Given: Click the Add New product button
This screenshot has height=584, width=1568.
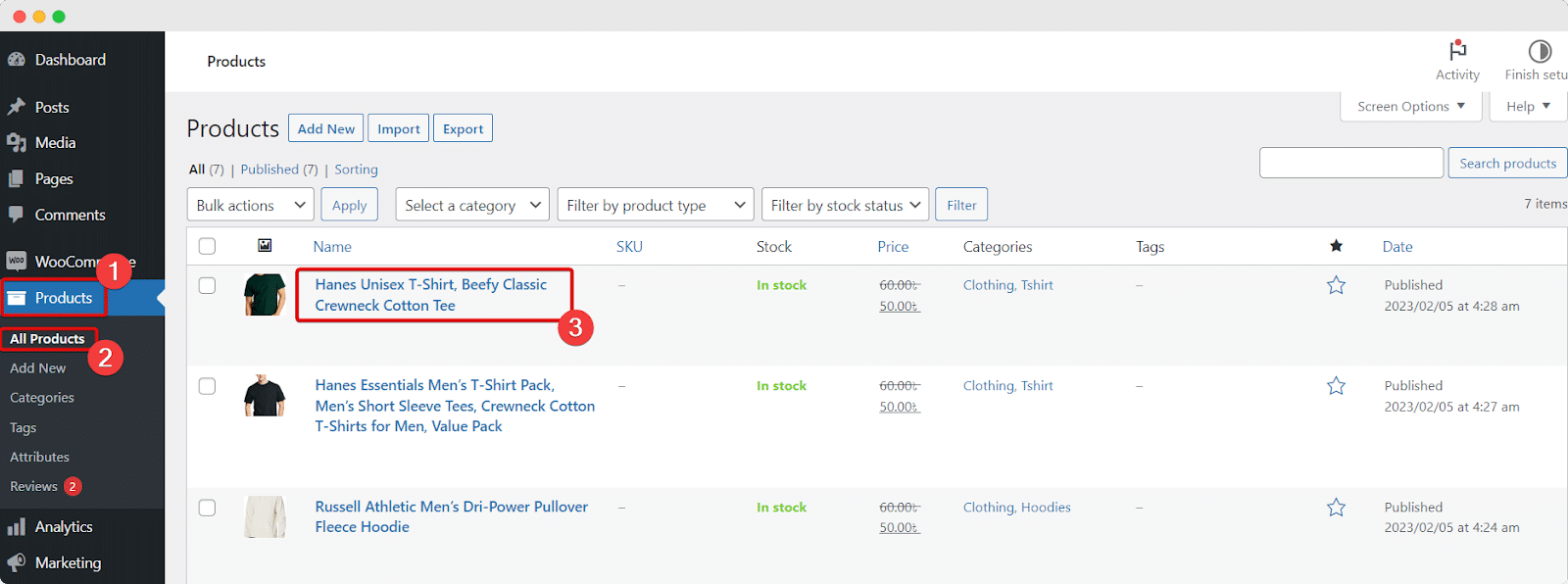Looking at the screenshot, I should (326, 128).
